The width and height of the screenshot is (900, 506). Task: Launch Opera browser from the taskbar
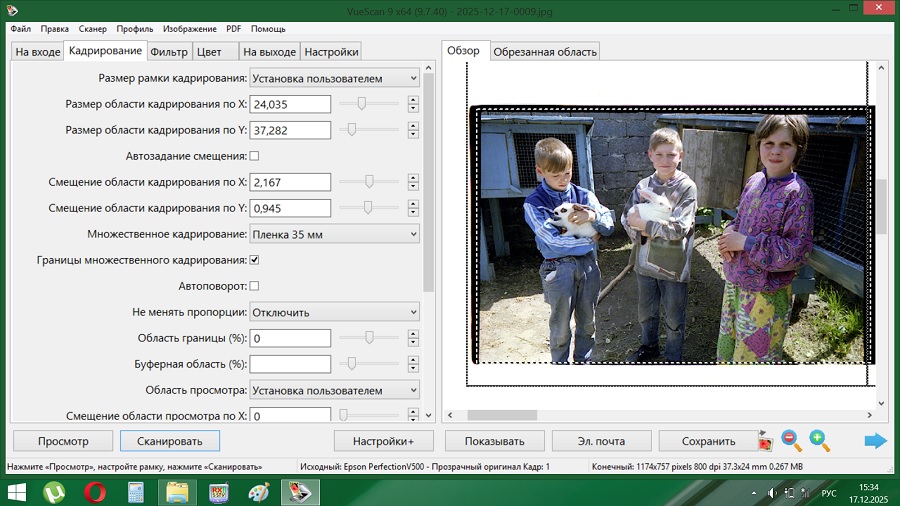[95, 492]
